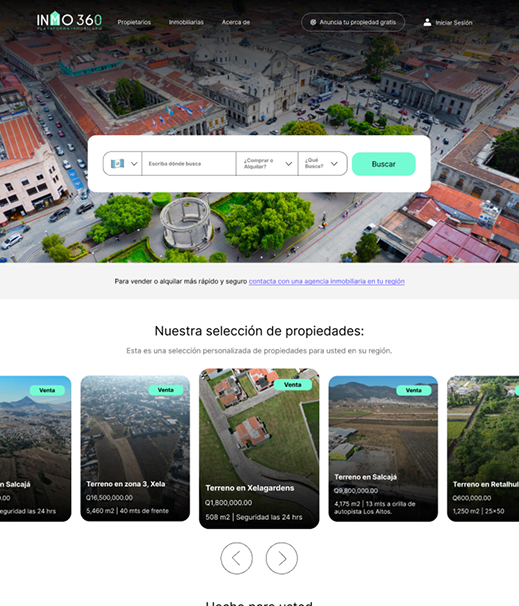Focus the Escriba dónde busca field
The width and height of the screenshot is (519, 606).
(189, 163)
